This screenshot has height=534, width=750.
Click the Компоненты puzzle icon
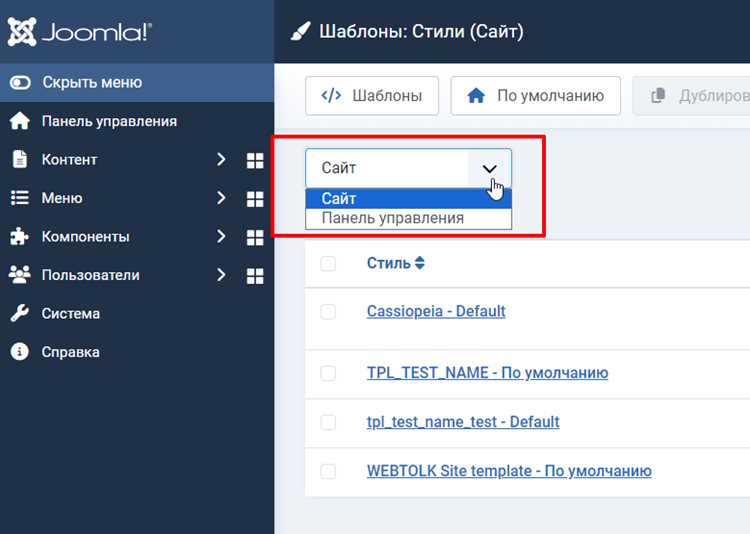(19, 236)
